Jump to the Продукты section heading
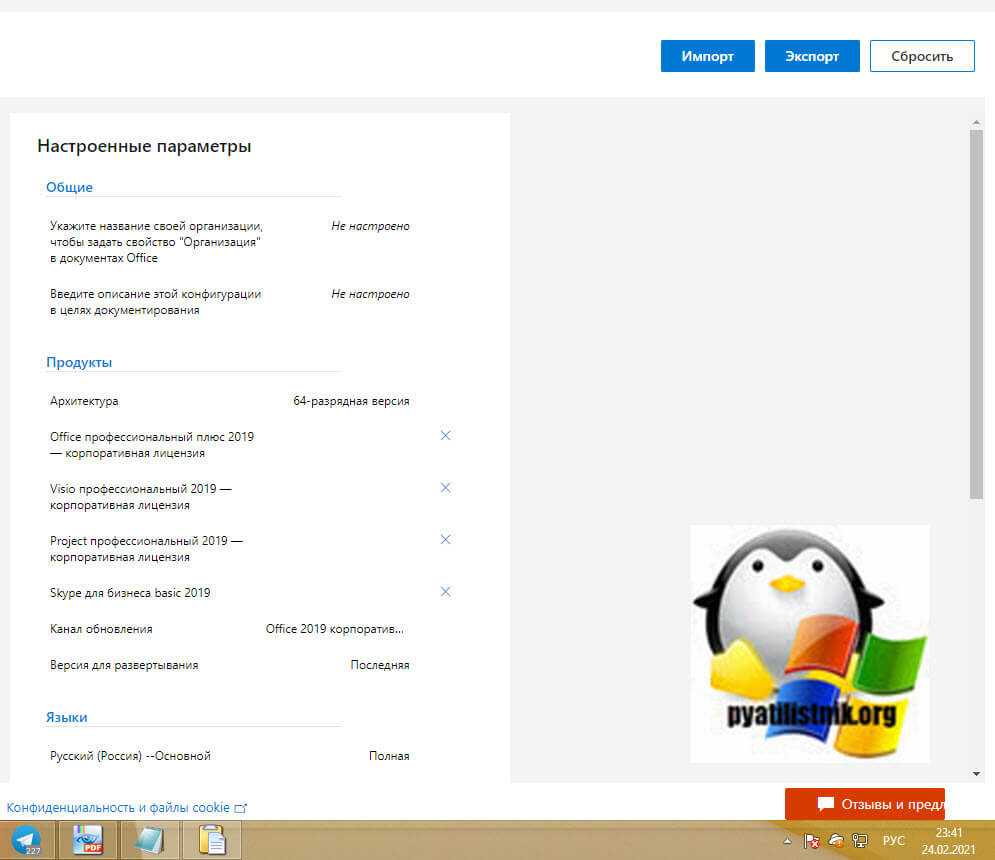Viewport: 995px width, 860px height. tap(79, 362)
